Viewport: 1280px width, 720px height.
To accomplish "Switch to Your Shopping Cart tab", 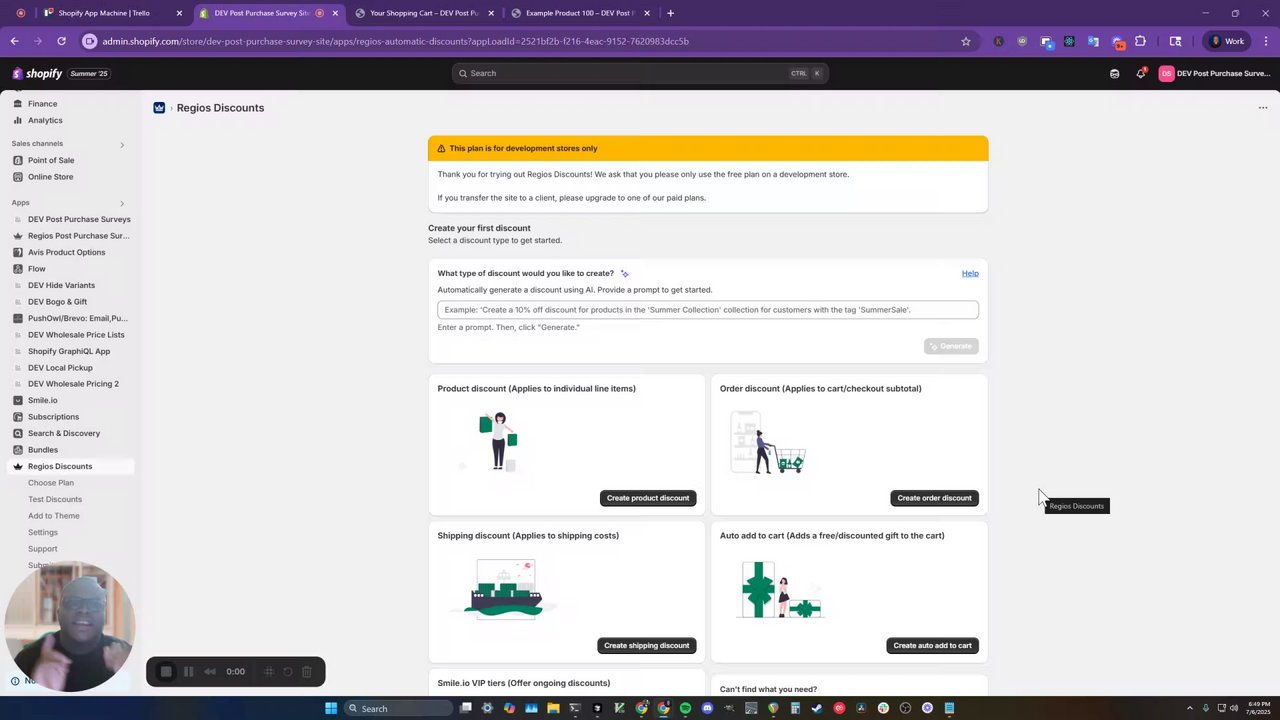I will 423,13.
